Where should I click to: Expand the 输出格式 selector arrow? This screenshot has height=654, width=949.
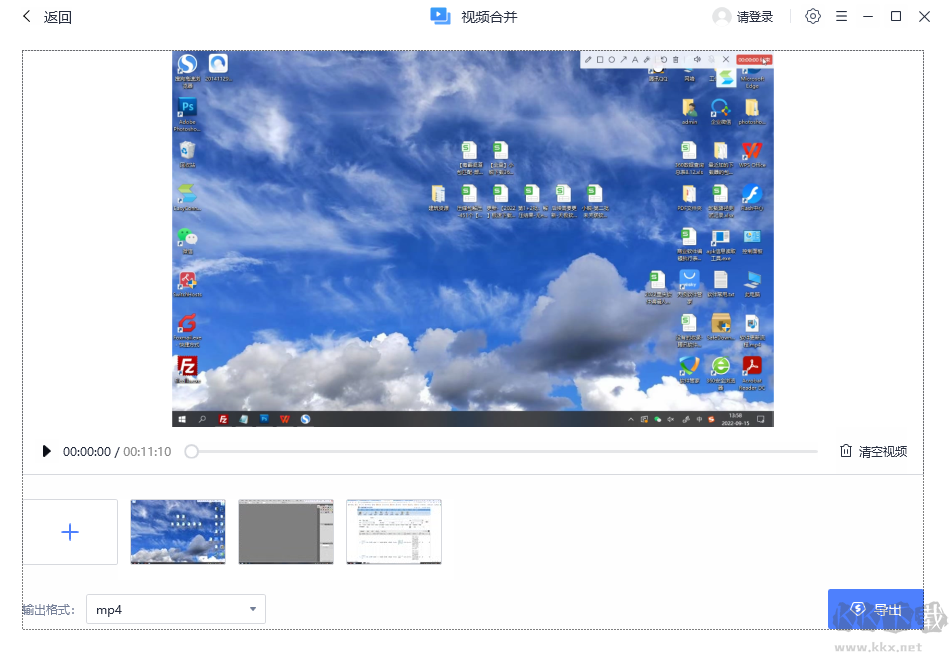click(x=254, y=609)
